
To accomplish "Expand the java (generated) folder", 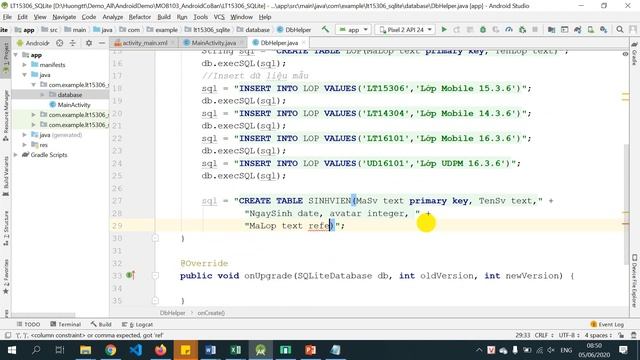I will (24, 135).
